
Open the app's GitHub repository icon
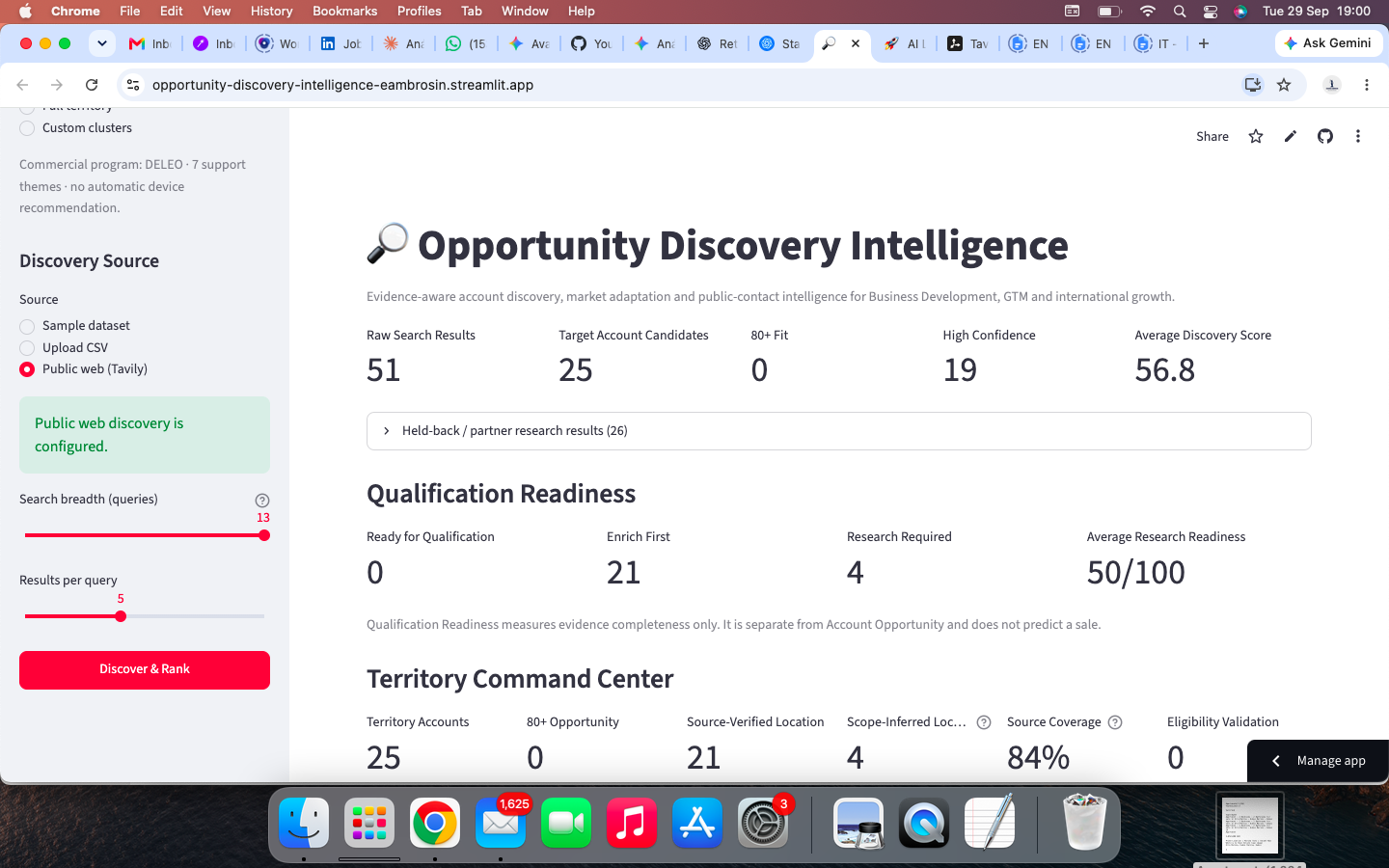tap(1325, 136)
